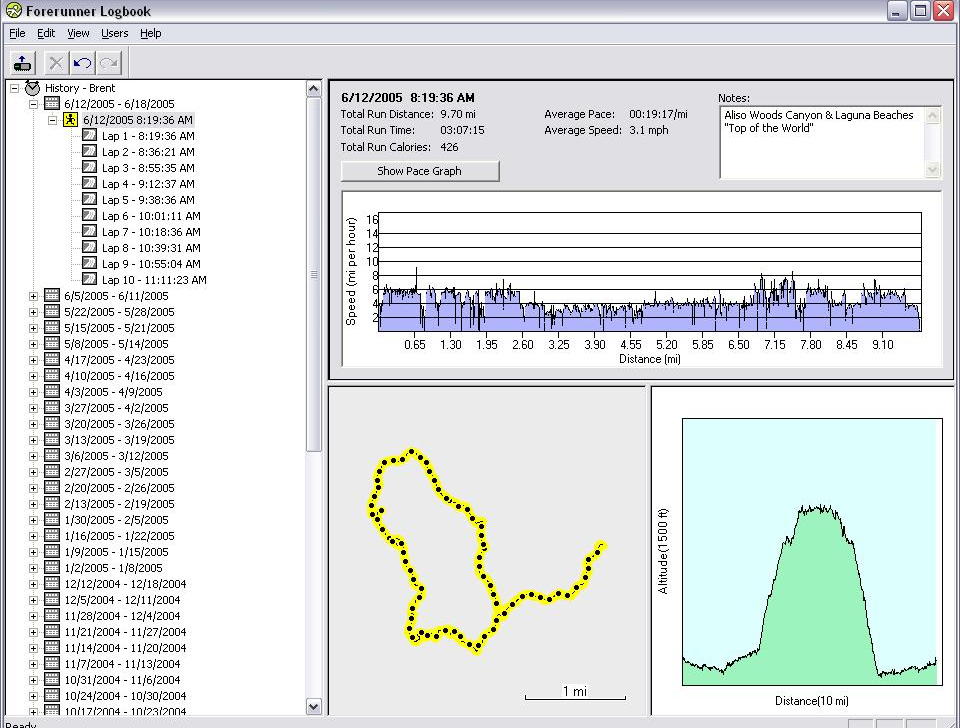Image resolution: width=960 pixels, height=728 pixels.
Task: Click calendar icon for week 5/15/2005 - 5/21/2005
Action: point(52,328)
